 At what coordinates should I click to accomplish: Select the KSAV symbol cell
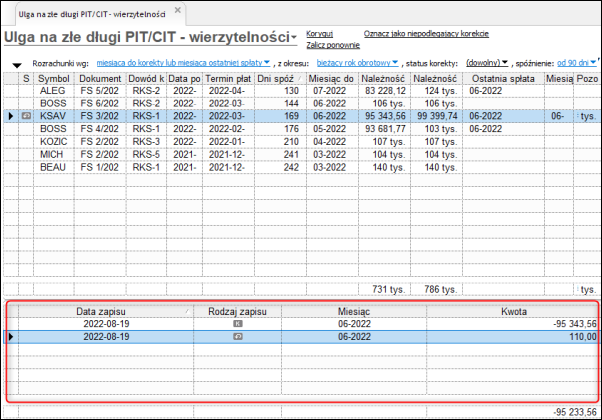tap(53, 116)
